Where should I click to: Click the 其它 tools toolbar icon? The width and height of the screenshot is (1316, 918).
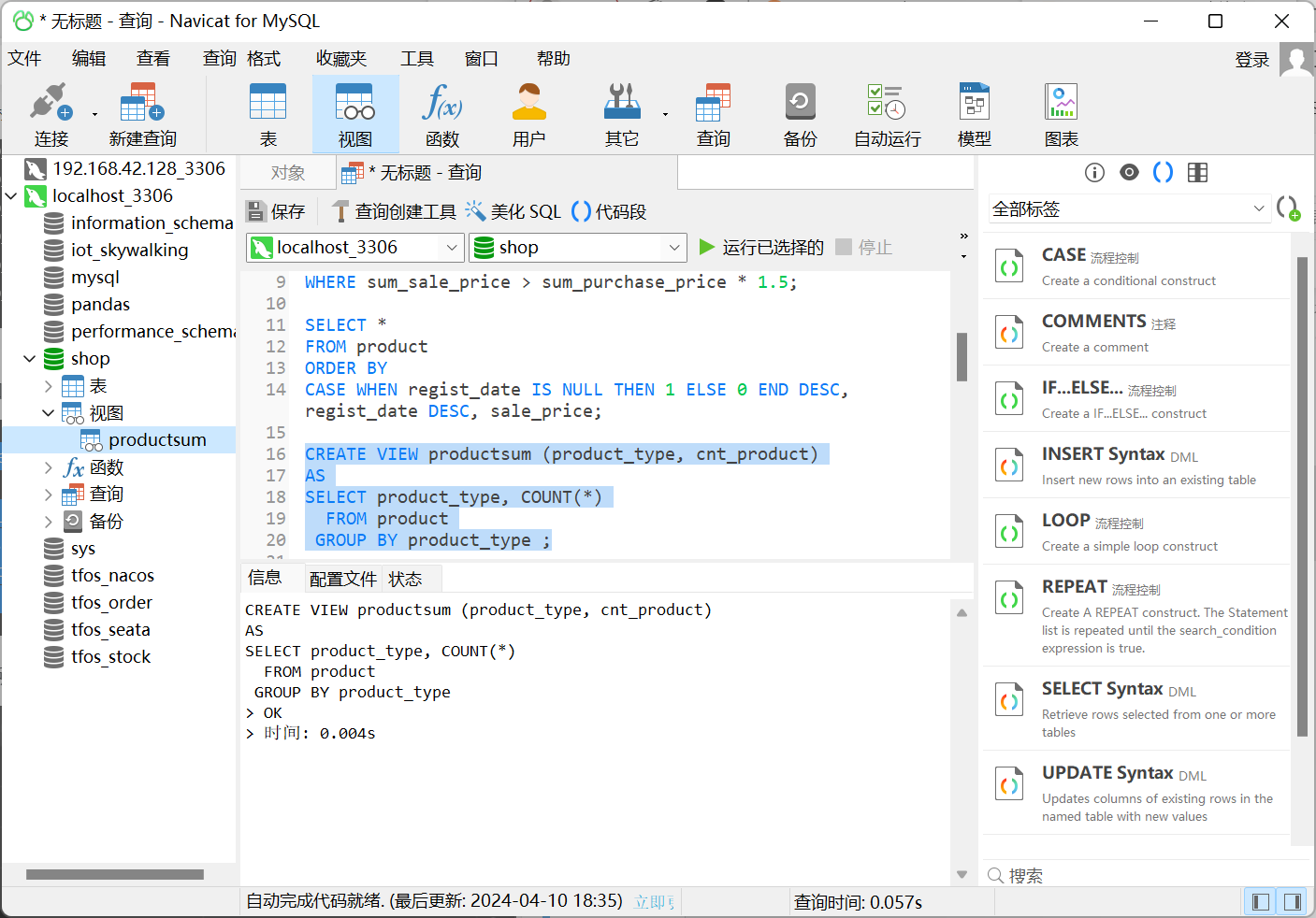[x=622, y=114]
